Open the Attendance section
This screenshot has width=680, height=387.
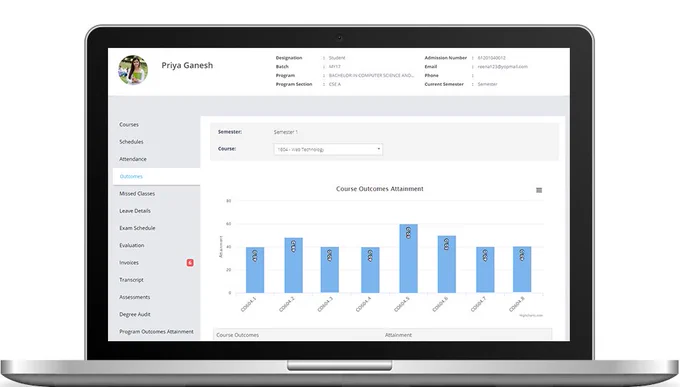click(x=133, y=159)
